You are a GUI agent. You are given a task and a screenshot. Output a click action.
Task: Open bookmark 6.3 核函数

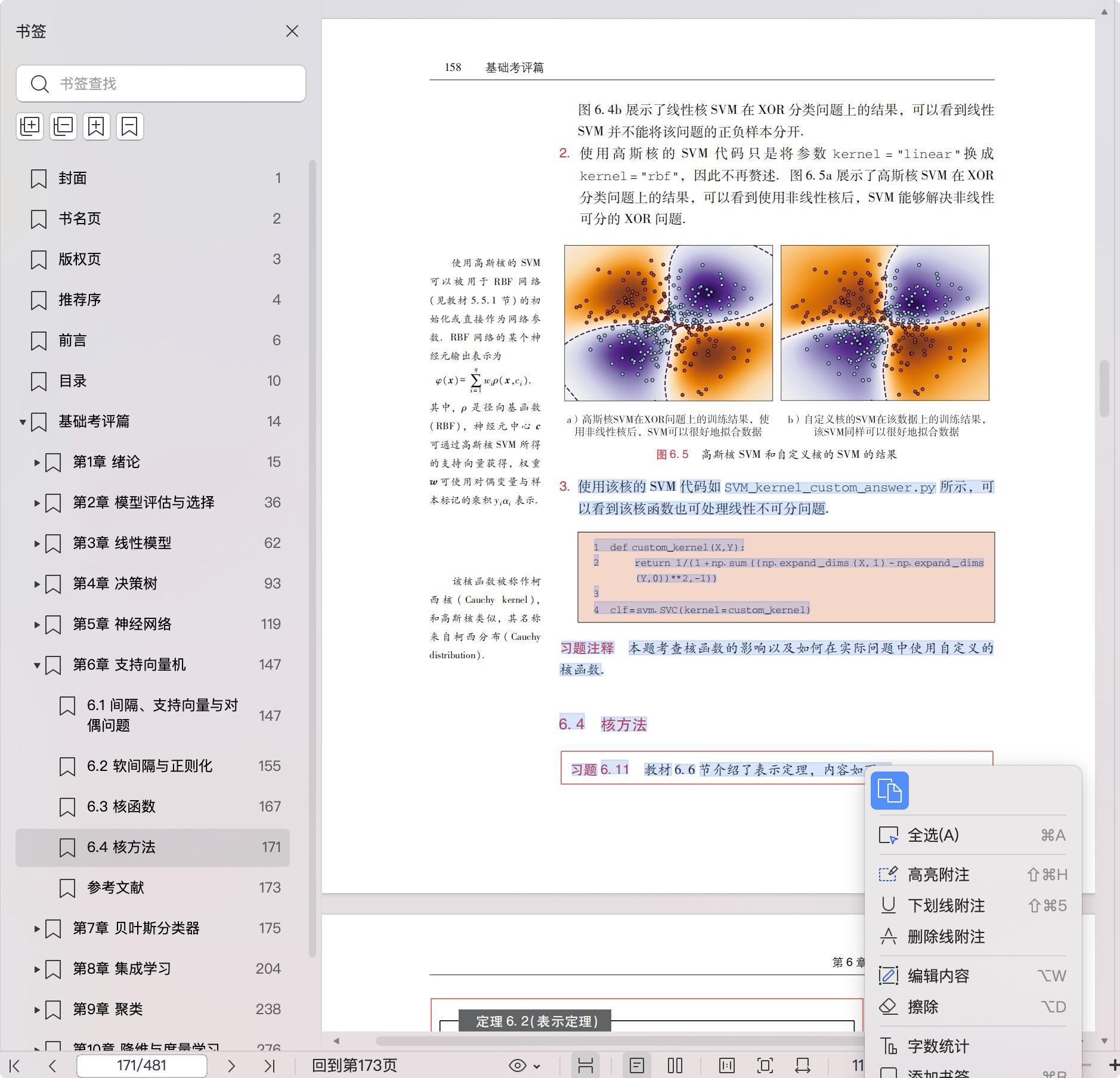[x=121, y=807]
